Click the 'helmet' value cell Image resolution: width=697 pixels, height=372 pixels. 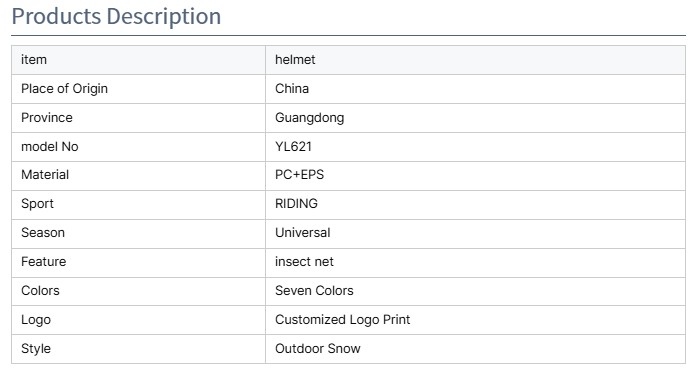475,60
